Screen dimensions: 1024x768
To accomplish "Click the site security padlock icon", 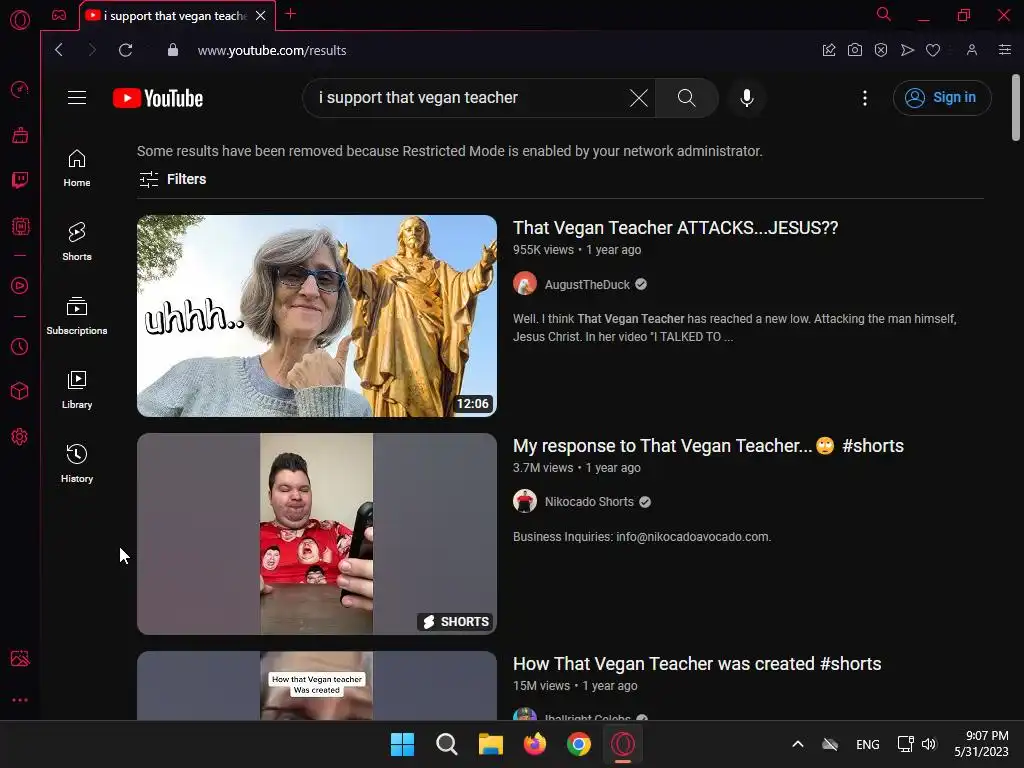I will 173,50.
